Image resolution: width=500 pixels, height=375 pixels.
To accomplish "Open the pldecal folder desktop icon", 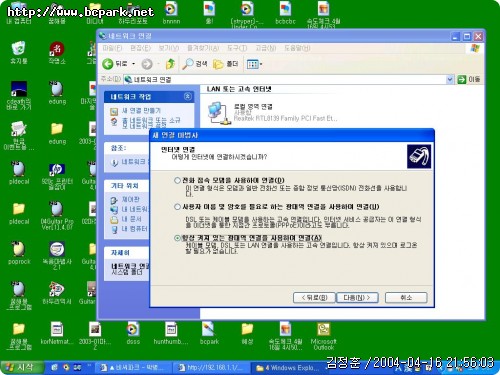I will tap(19, 213).
